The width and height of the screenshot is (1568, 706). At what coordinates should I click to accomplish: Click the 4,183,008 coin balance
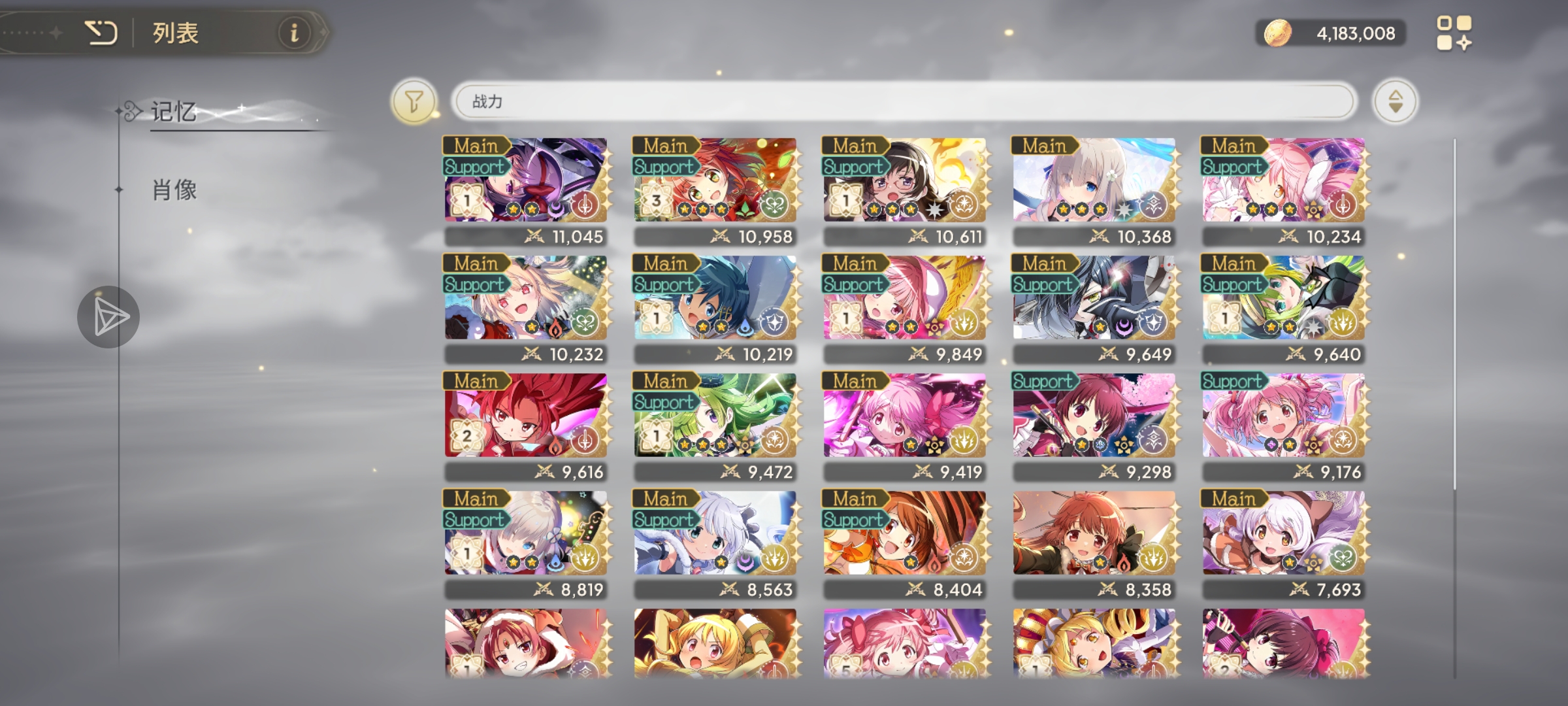click(1356, 33)
